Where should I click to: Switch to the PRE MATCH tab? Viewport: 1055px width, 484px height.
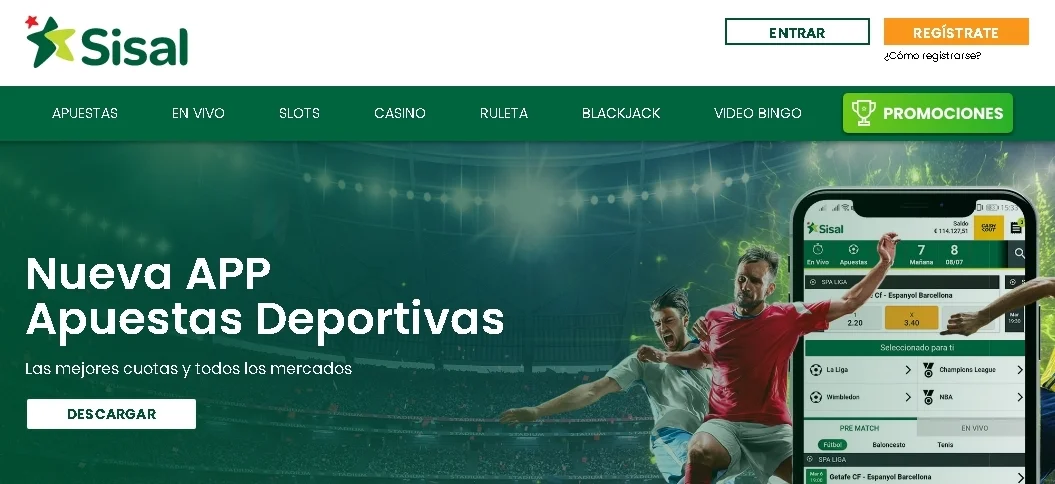click(859, 428)
